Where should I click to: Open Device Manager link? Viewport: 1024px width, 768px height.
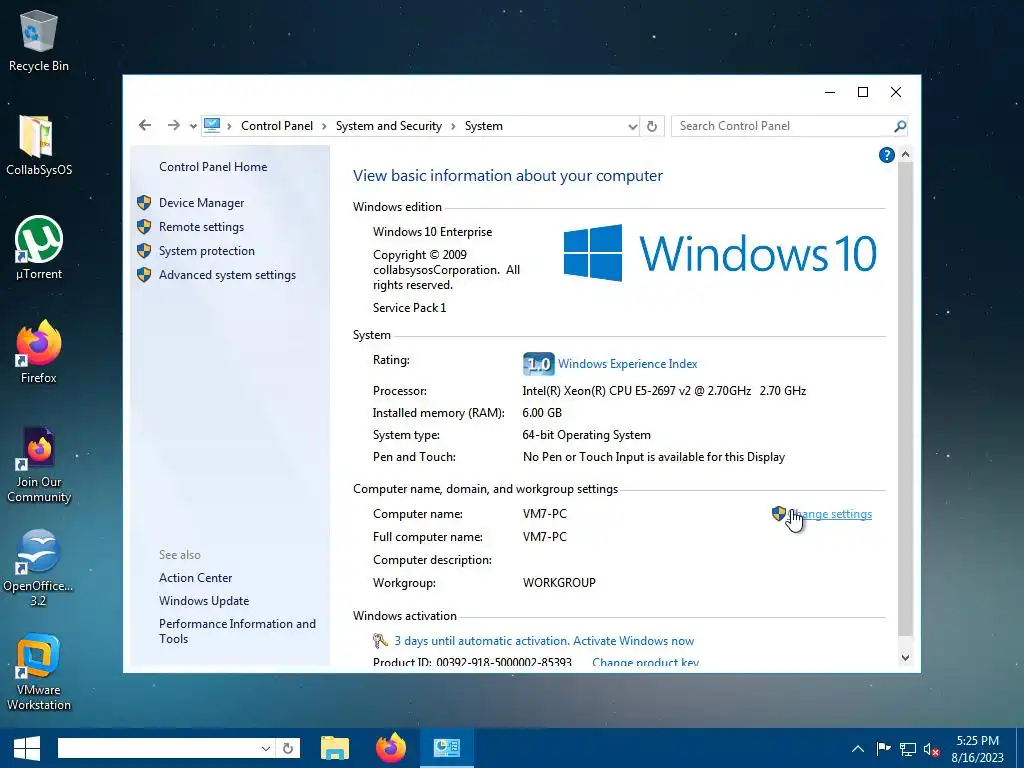click(x=201, y=203)
